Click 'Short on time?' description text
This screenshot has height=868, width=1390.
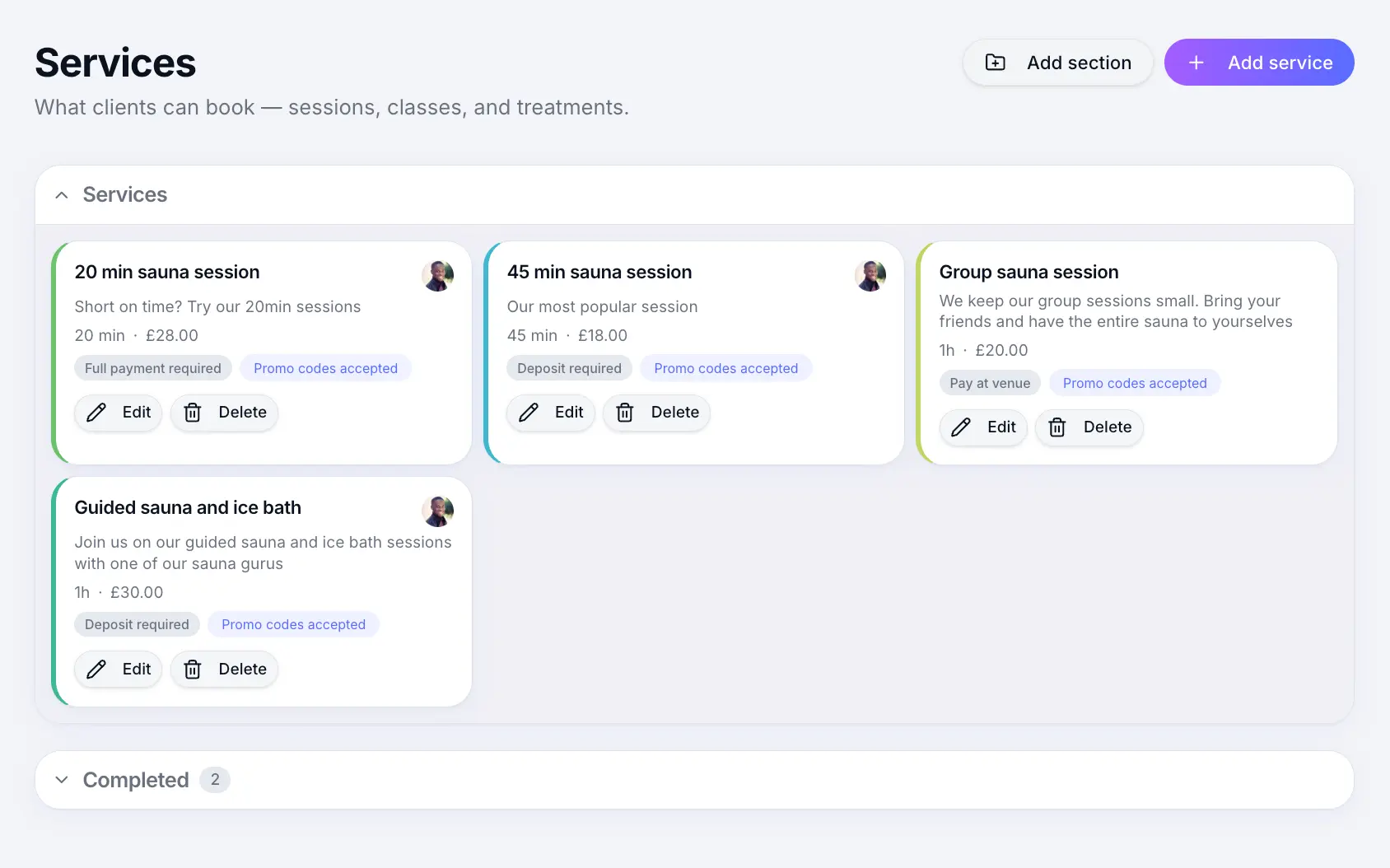(217, 307)
